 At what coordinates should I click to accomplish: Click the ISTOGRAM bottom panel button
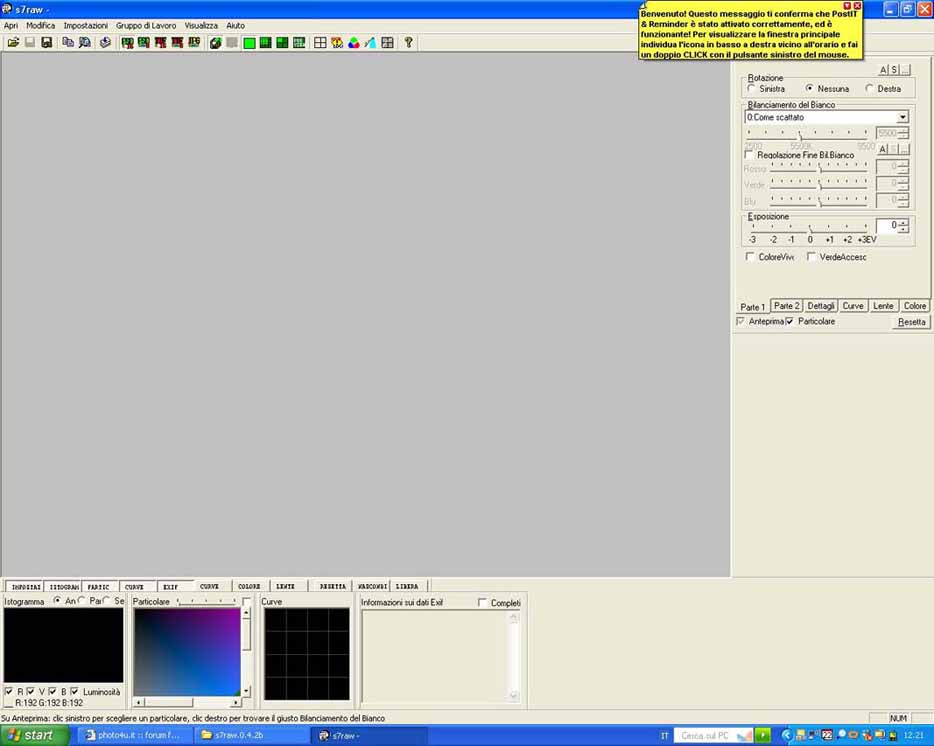pos(64,587)
